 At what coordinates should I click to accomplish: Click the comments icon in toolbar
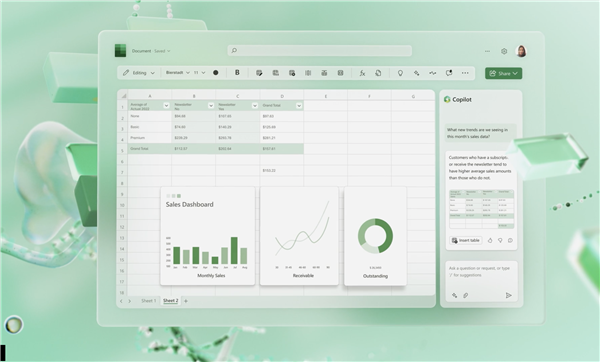pos(449,73)
